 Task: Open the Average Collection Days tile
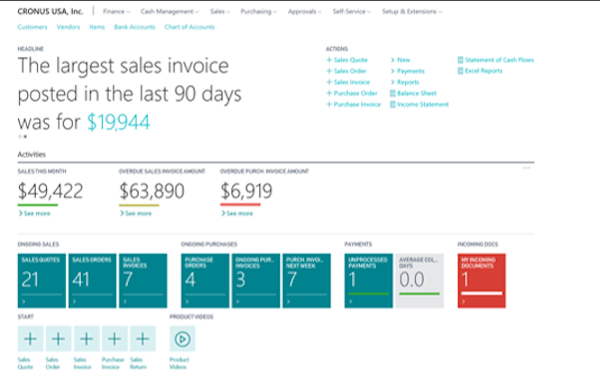click(x=419, y=280)
